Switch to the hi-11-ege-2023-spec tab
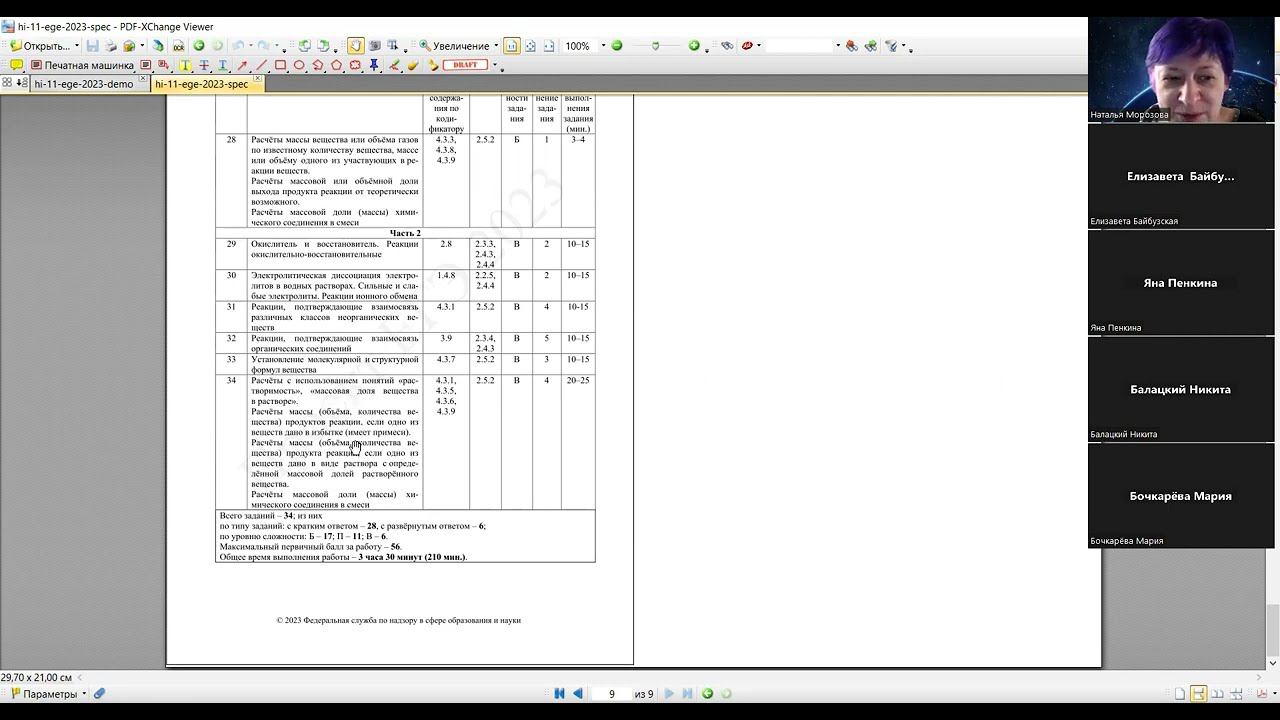Viewport: 1280px width, 720px height. point(200,84)
